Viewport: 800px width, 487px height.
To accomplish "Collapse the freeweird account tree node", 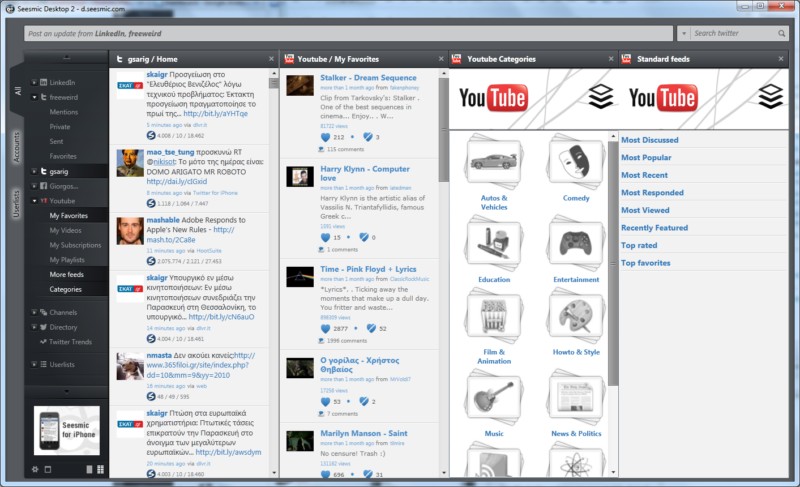I will point(34,97).
